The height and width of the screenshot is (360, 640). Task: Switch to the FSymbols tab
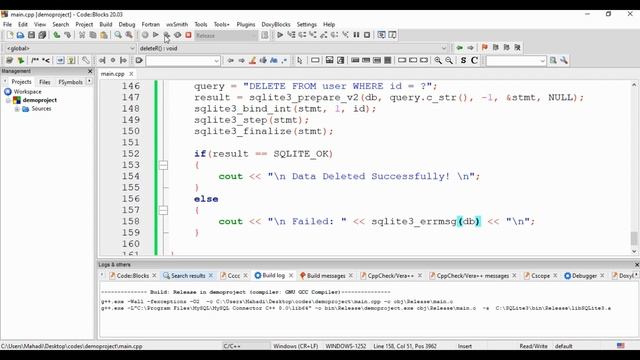click(x=70, y=82)
